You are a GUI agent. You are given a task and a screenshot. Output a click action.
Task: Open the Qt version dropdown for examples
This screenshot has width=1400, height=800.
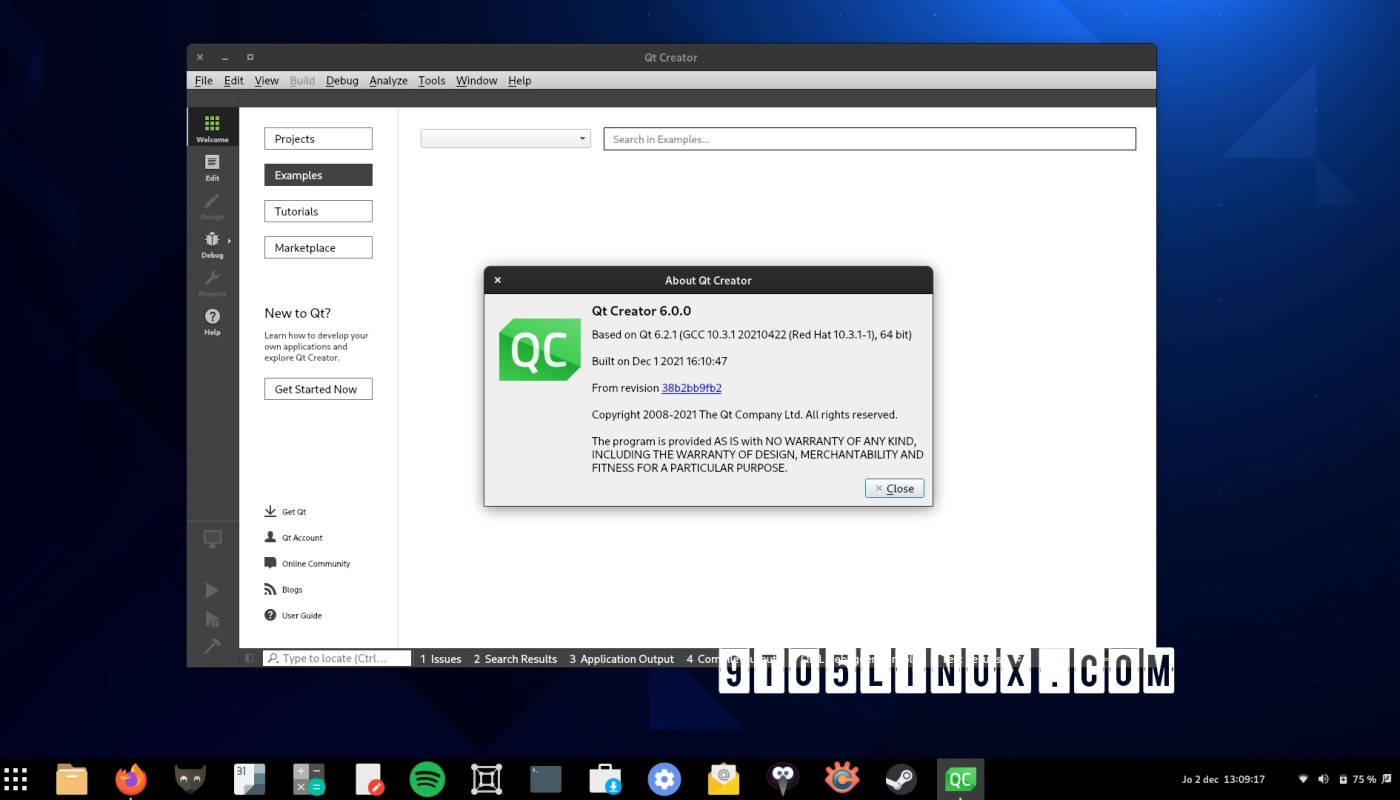pos(506,139)
